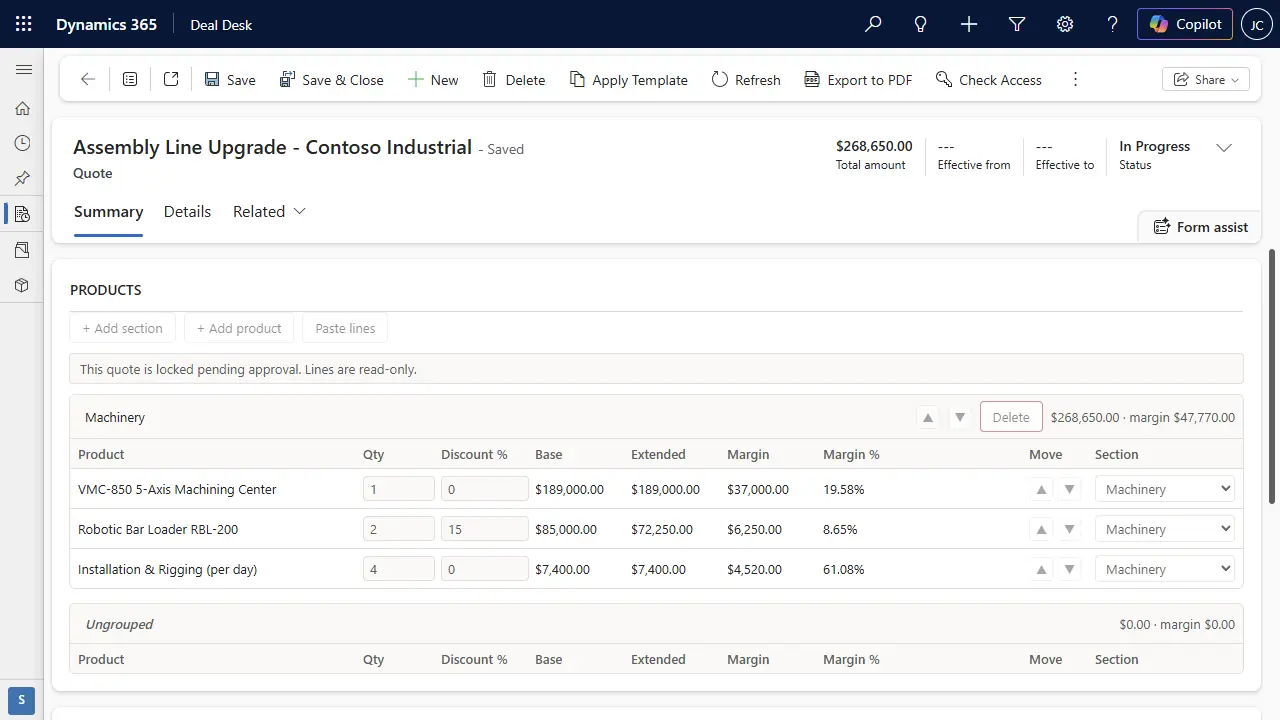The image size is (1280, 720).
Task: Toggle the hamburger site map menu
Action: coord(22,70)
